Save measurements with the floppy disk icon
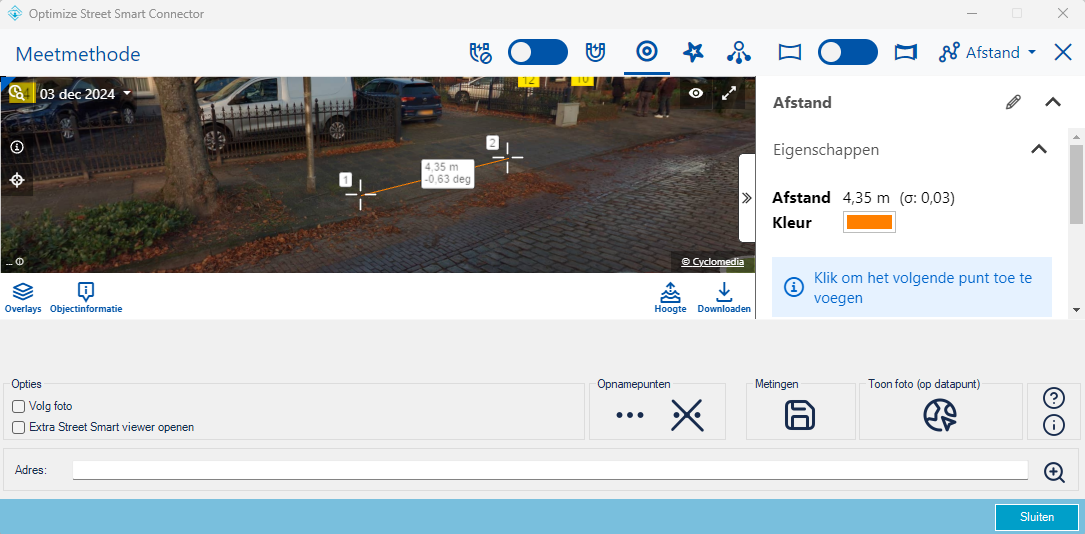Viewport: 1085px width, 534px height. pyautogui.click(x=799, y=416)
